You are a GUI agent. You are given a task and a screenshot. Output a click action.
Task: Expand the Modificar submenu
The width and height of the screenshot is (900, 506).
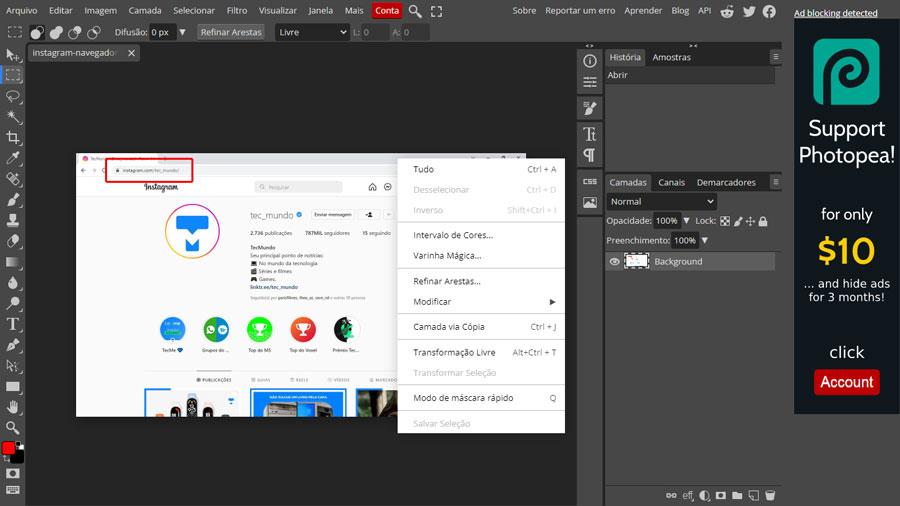pyautogui.click(x=481, y=302)
